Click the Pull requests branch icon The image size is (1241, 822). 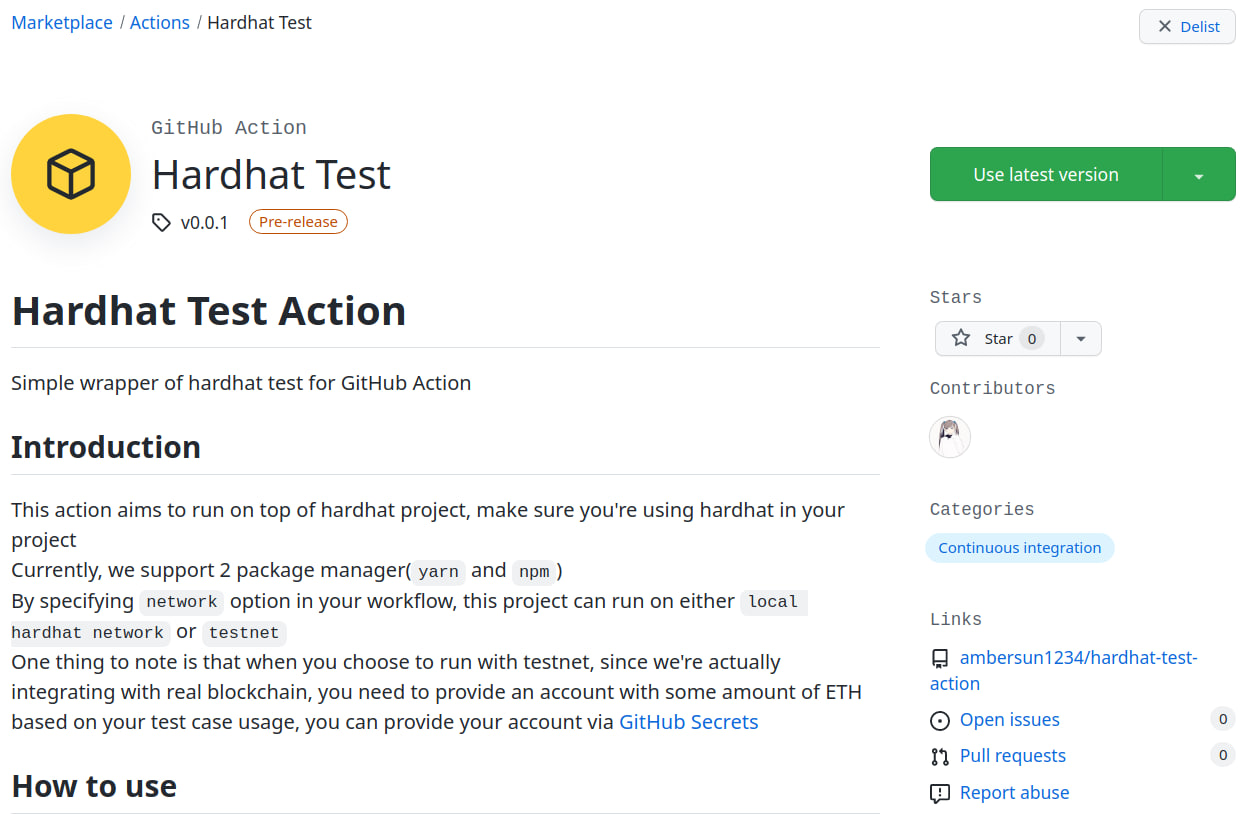[x=940, y=756]
